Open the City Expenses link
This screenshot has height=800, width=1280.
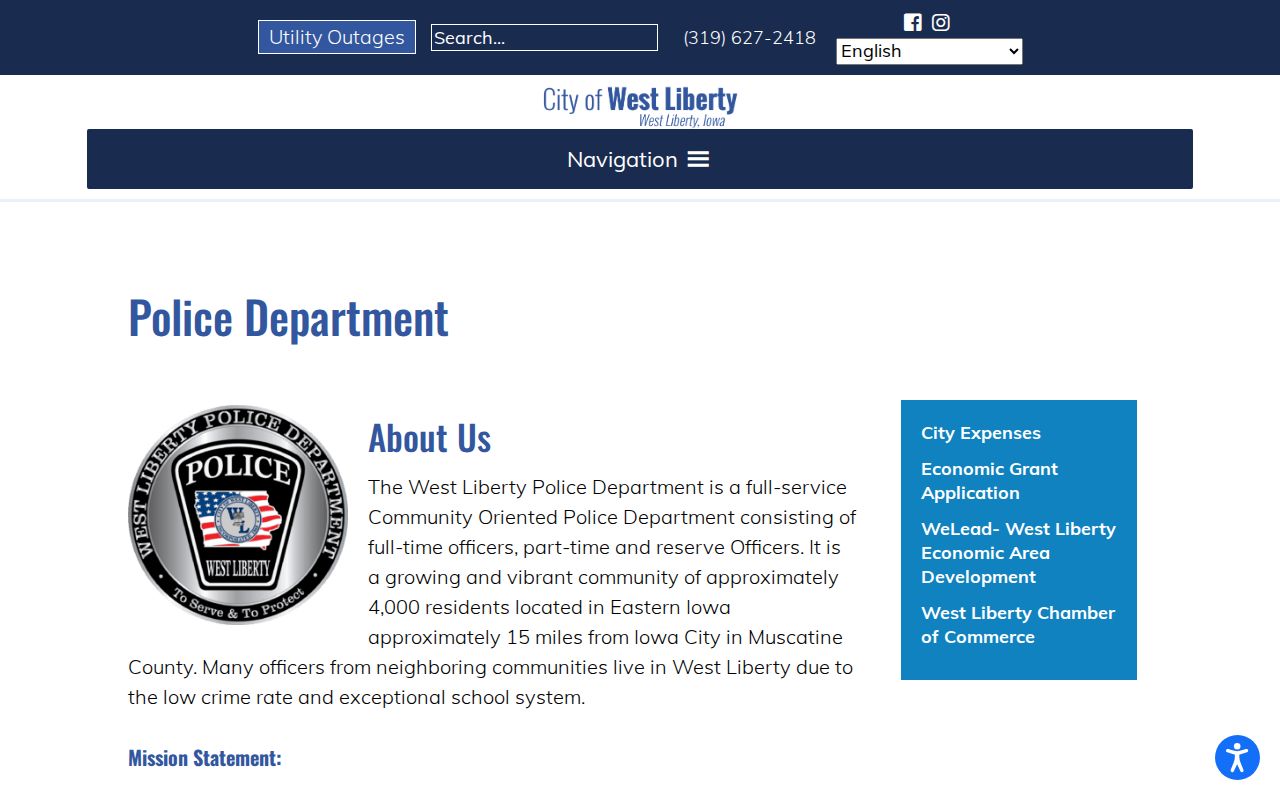(981, 433)
